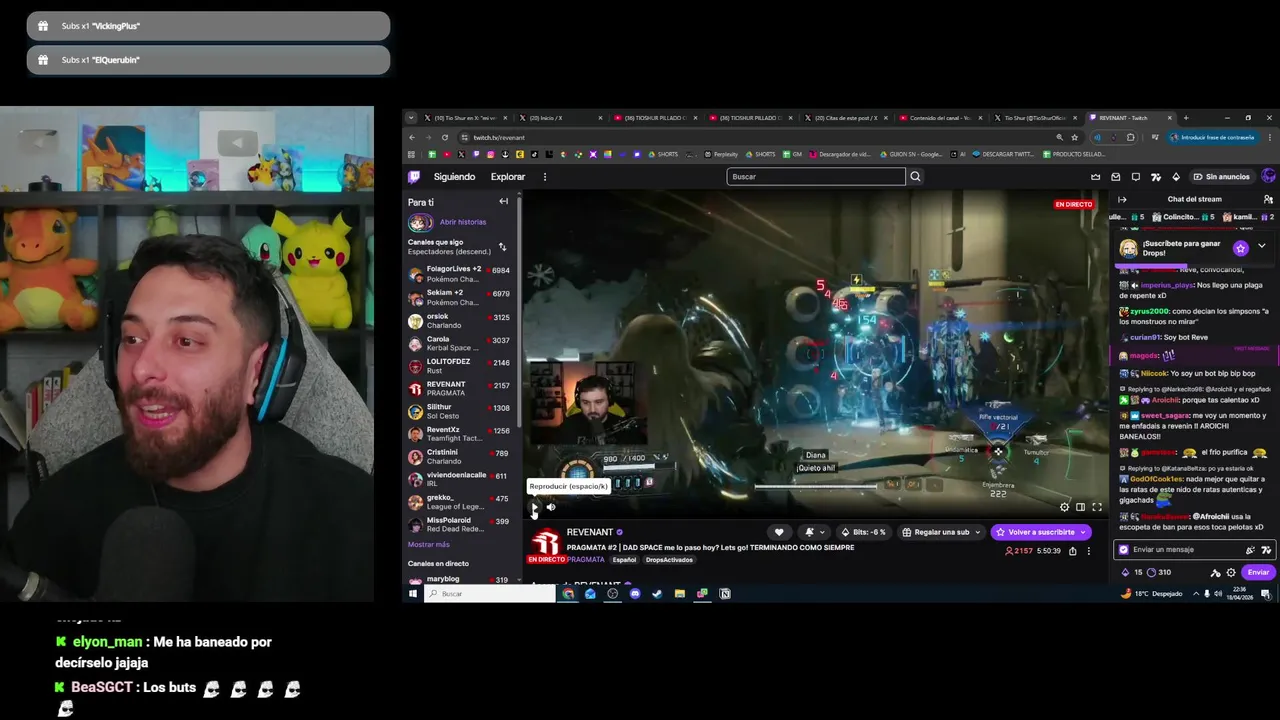Screen dimensions: 1280x720
Task: Open Sekiam channel in sidebar
Action: 460,297
